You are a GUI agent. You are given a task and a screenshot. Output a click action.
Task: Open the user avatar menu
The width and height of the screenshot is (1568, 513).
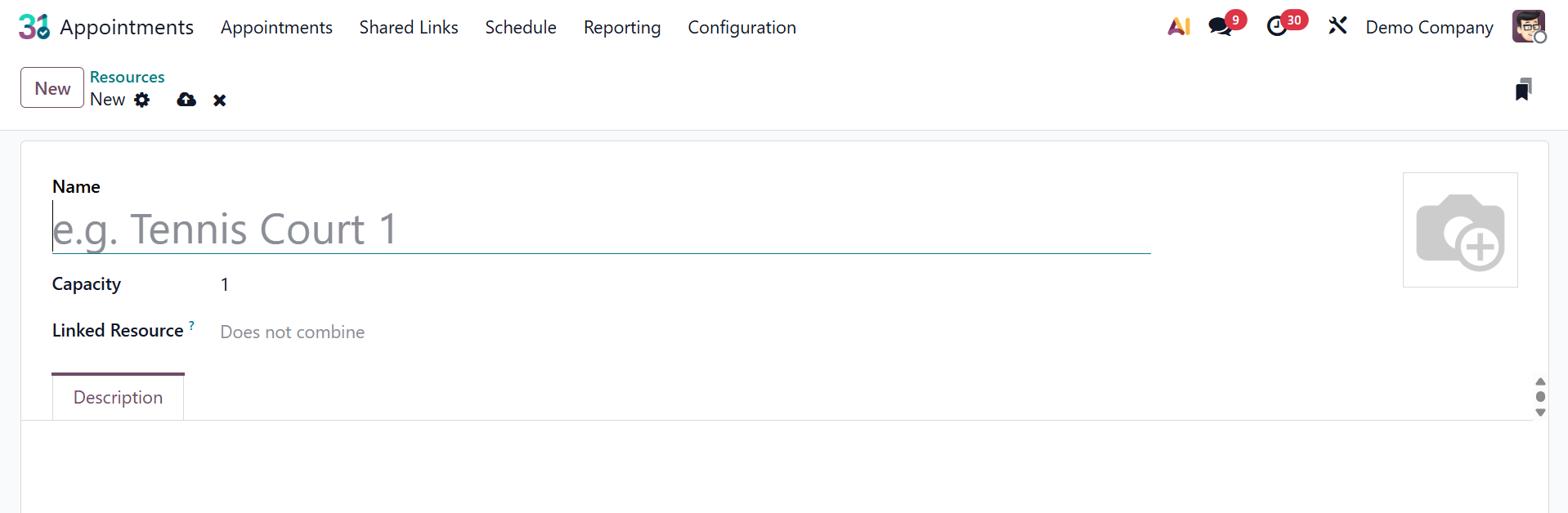coord(1529,26)
